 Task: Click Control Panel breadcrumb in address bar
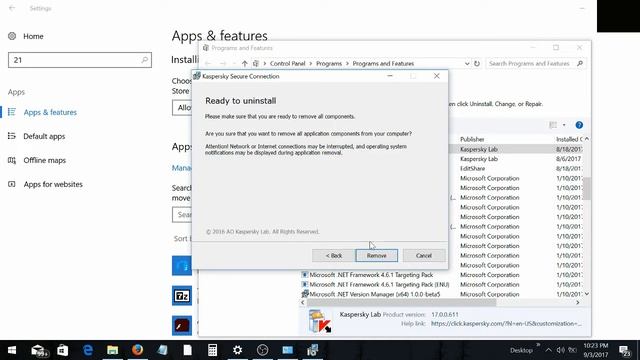click(287, 64)
